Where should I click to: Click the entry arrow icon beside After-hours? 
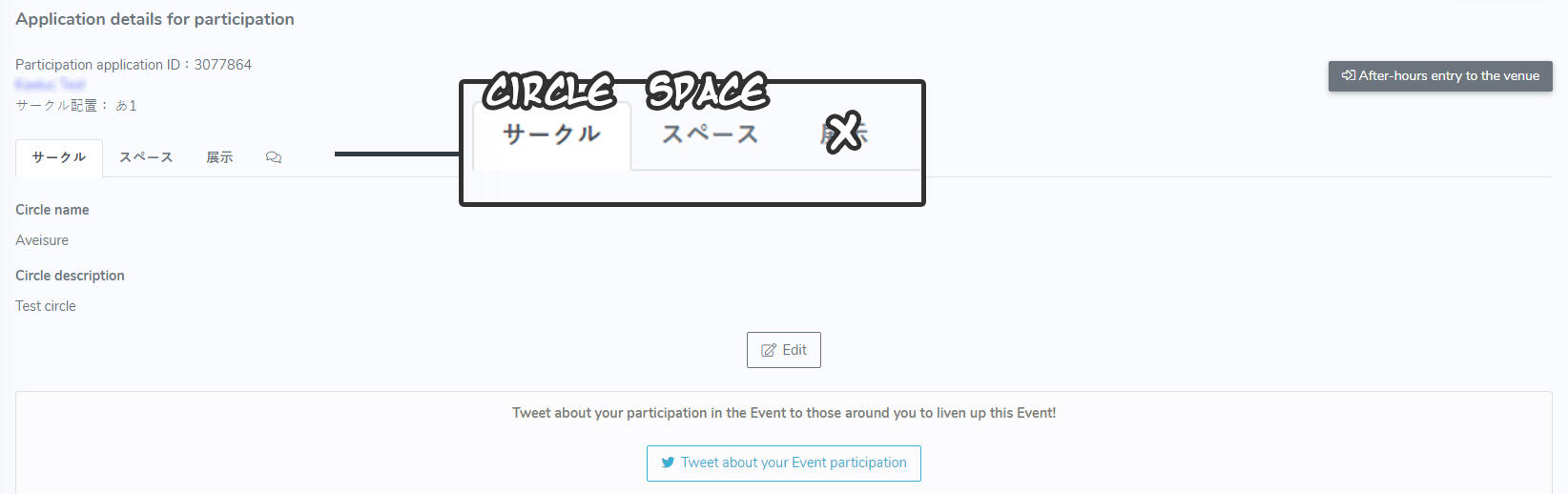pos(1348,75)
